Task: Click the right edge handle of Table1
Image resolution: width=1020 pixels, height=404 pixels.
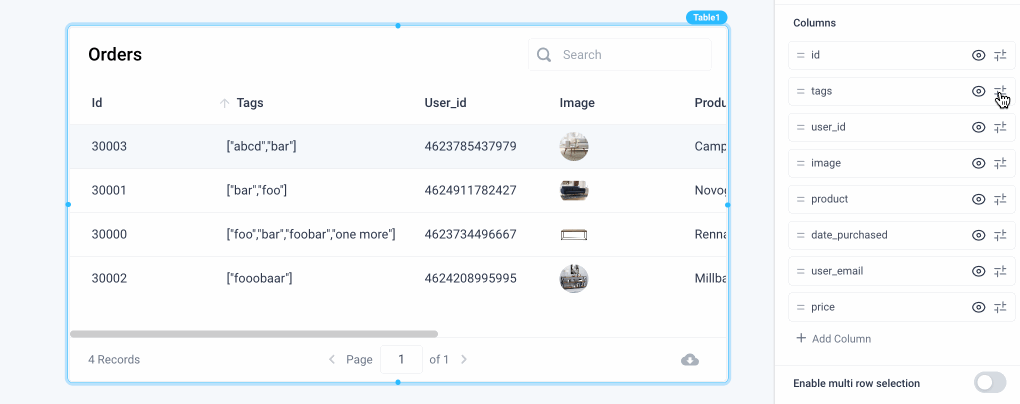Action: [x=728, y=204]
